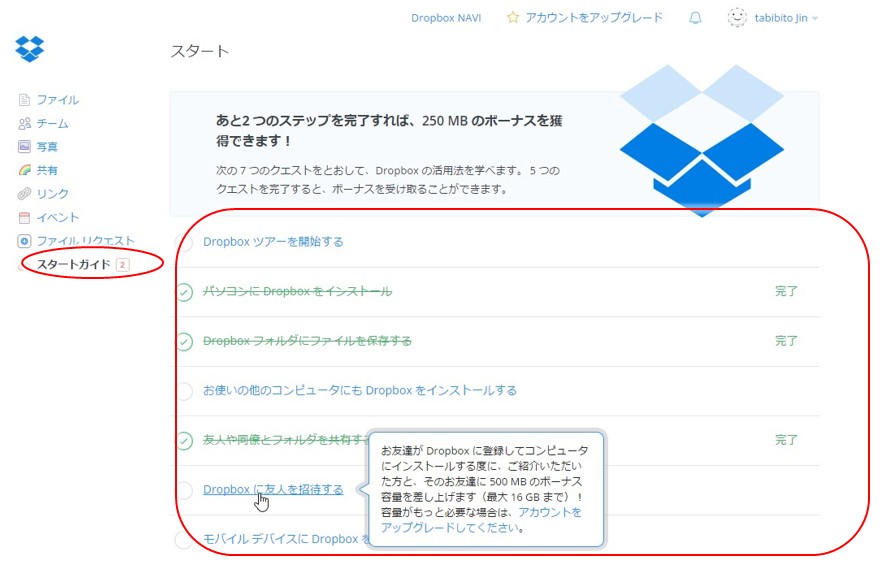Click the large Dropbox box illustration
Viewport: 893px width, 567px height.
(702, 141)
